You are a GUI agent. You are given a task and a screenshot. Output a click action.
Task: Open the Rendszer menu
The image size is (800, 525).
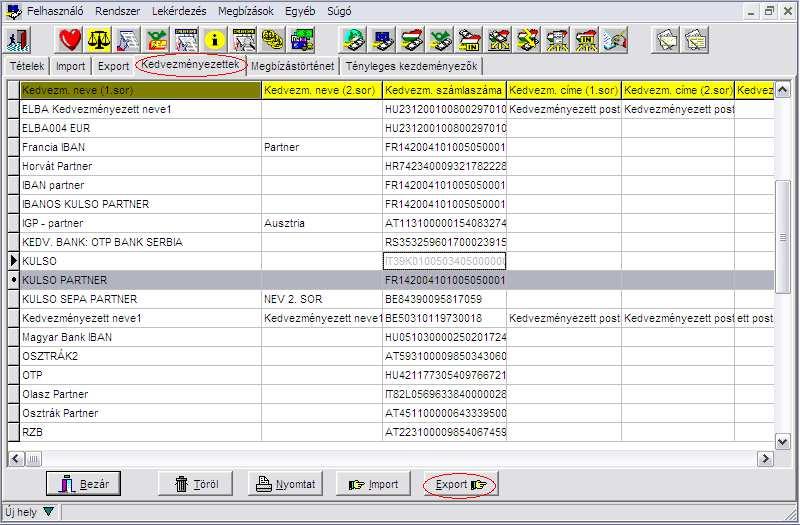coord(117,11)
